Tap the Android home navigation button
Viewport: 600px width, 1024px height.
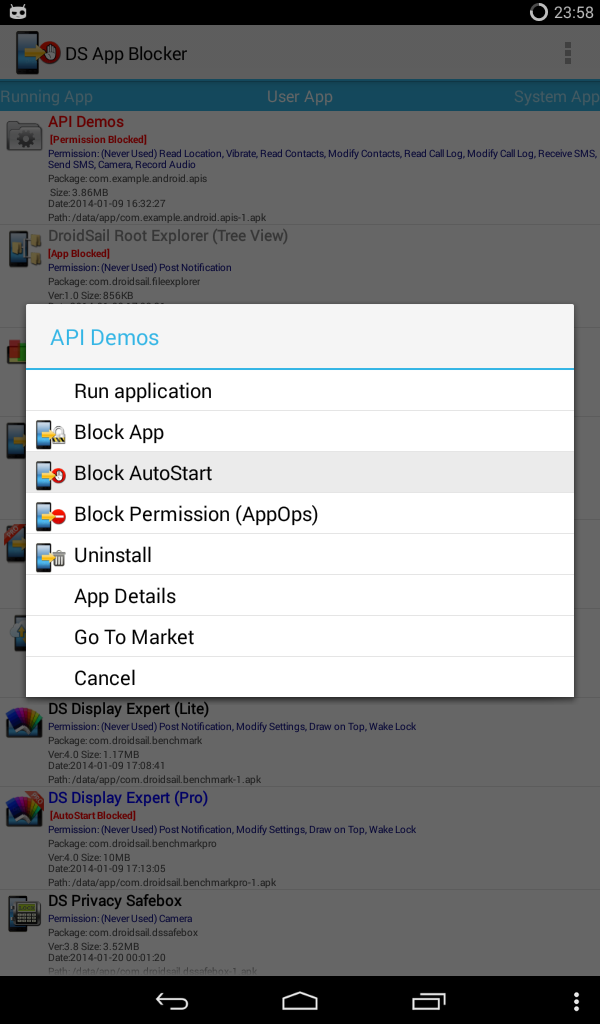300,1000
